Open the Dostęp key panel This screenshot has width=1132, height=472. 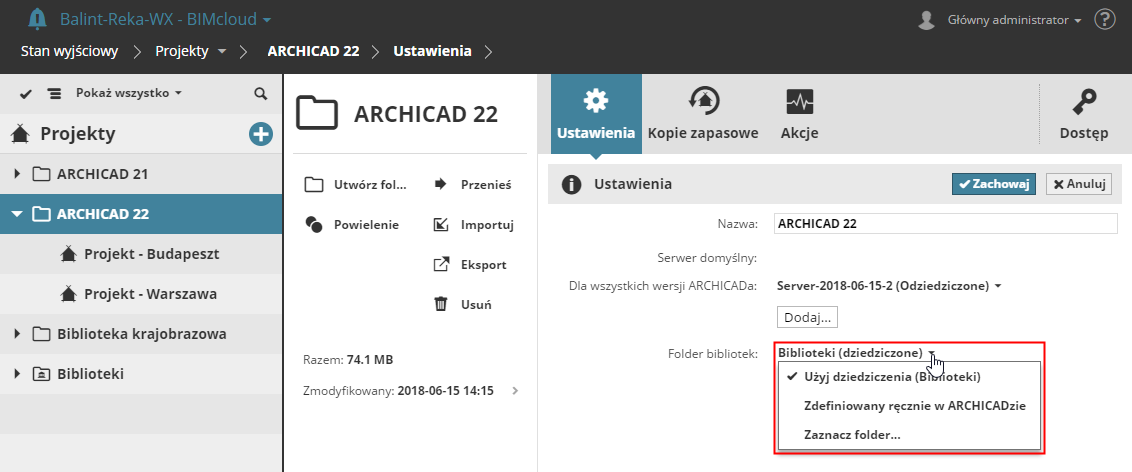(x=1084, y=113)
